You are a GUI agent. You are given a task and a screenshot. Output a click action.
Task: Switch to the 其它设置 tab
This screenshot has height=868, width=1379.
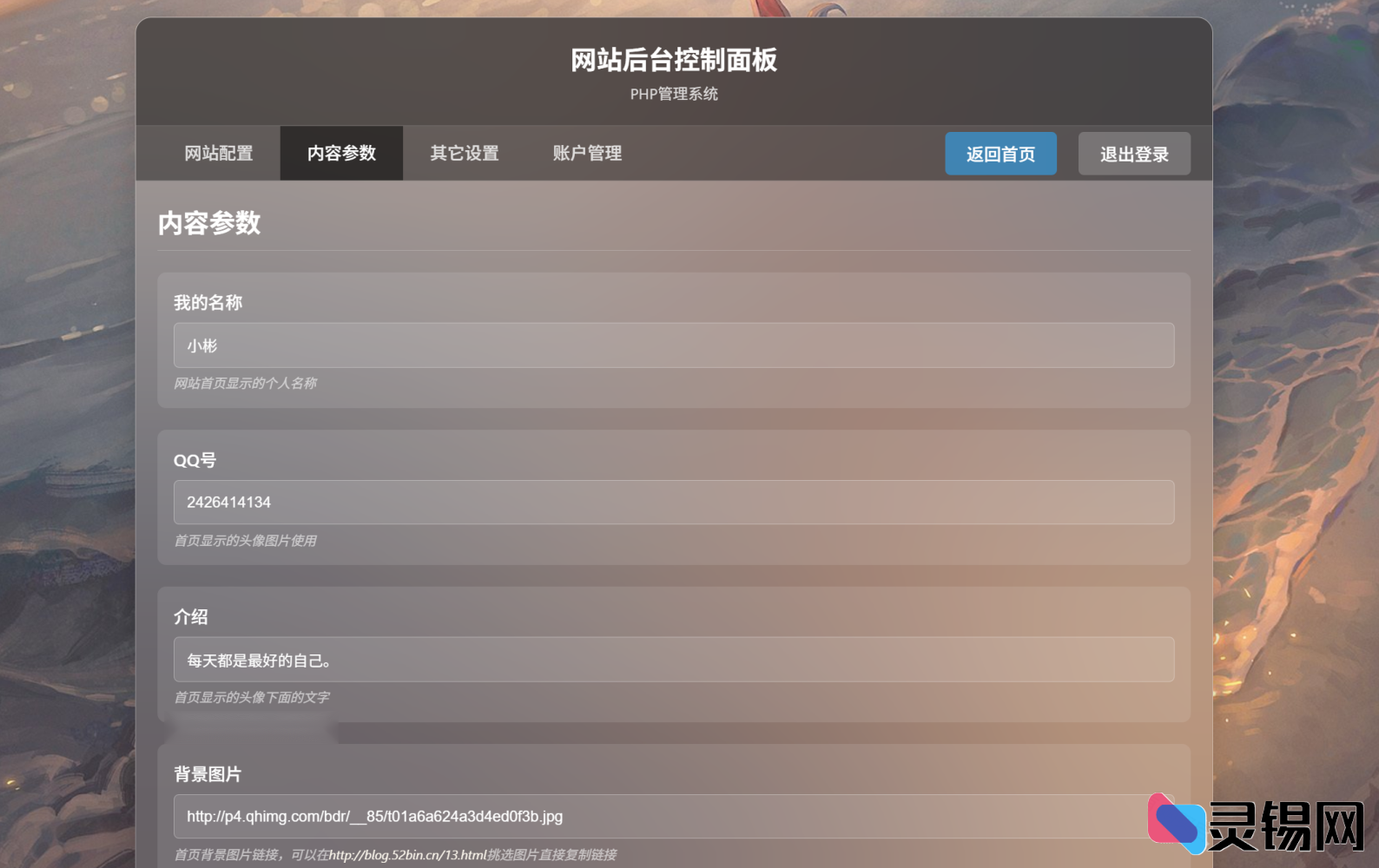click(x=465, y=154)
